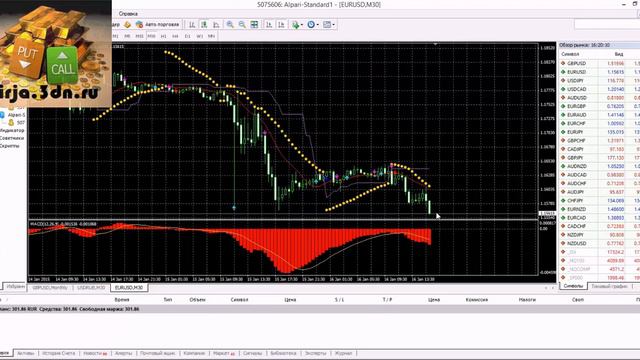Open the Библиотека terminal tab
Viewport: 640px width, 360px height.
[283, 353]
